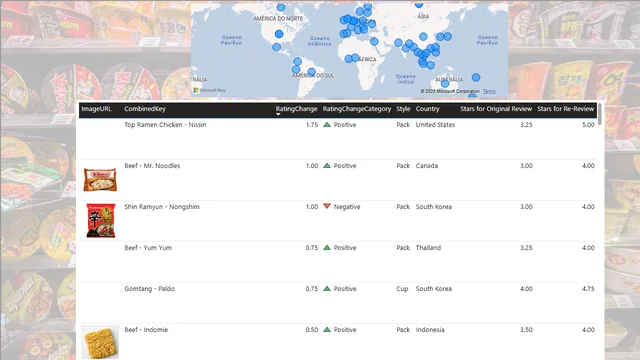Select 'Beef - Indomie' cell
The image size is (640, 360).
(146, 330)
